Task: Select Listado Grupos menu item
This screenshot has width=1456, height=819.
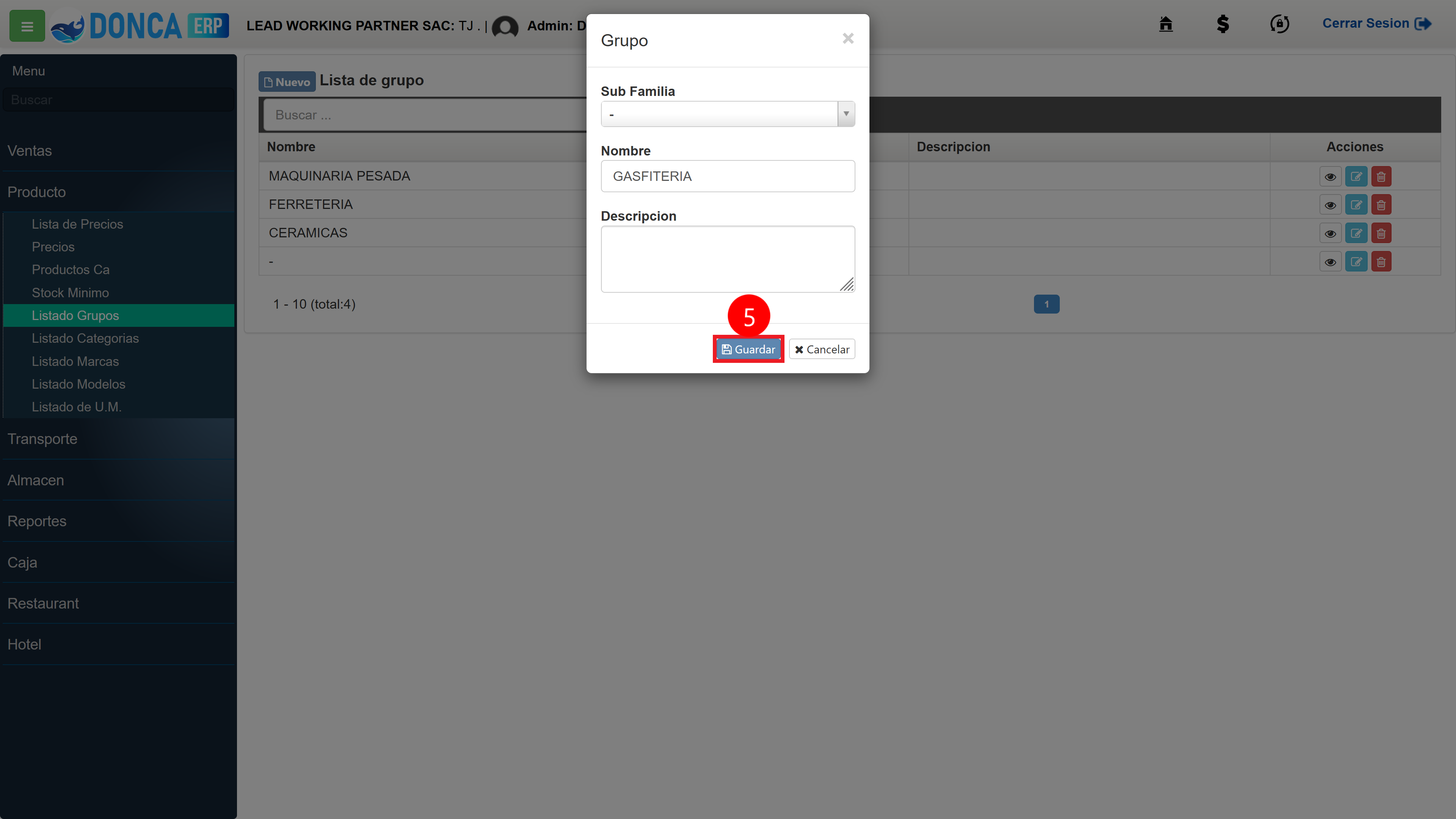Action: pyautogui.click(x=118, y=315)
